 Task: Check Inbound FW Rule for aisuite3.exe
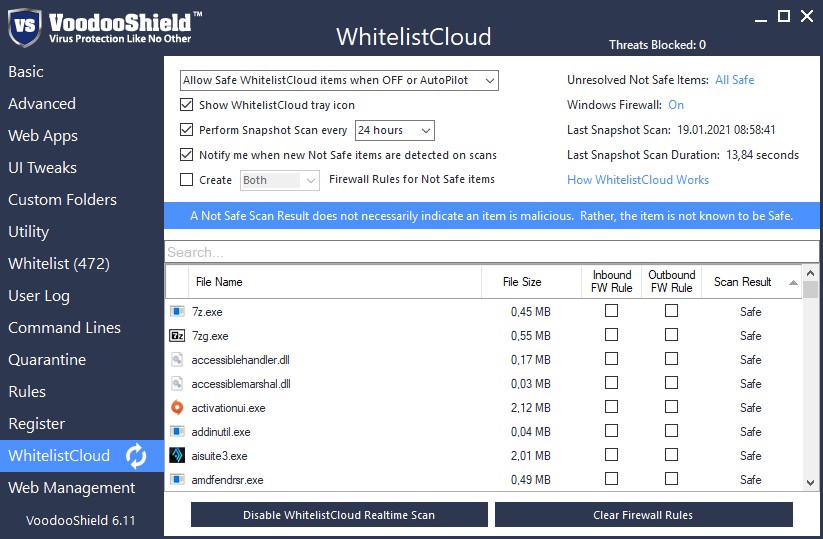[611, 455]
